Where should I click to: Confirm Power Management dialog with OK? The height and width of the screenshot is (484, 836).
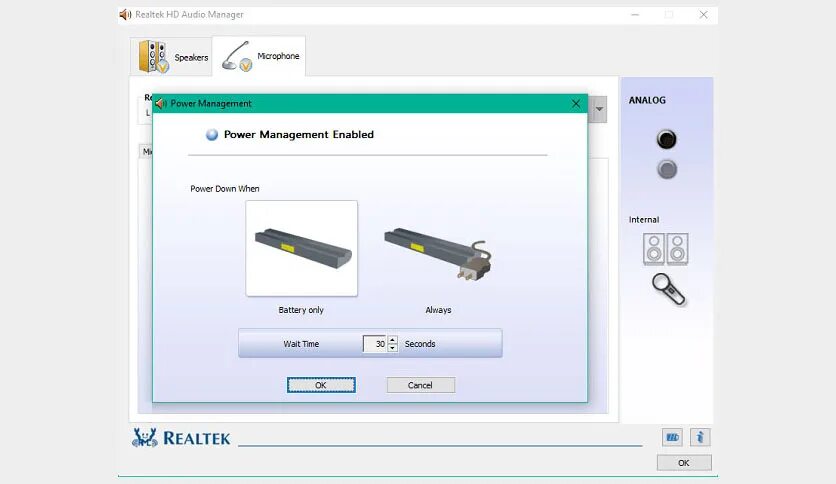tap(321, 385)
